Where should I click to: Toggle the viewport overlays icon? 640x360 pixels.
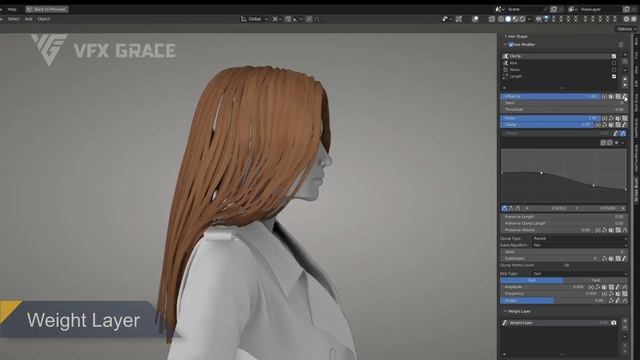point(476,19)
